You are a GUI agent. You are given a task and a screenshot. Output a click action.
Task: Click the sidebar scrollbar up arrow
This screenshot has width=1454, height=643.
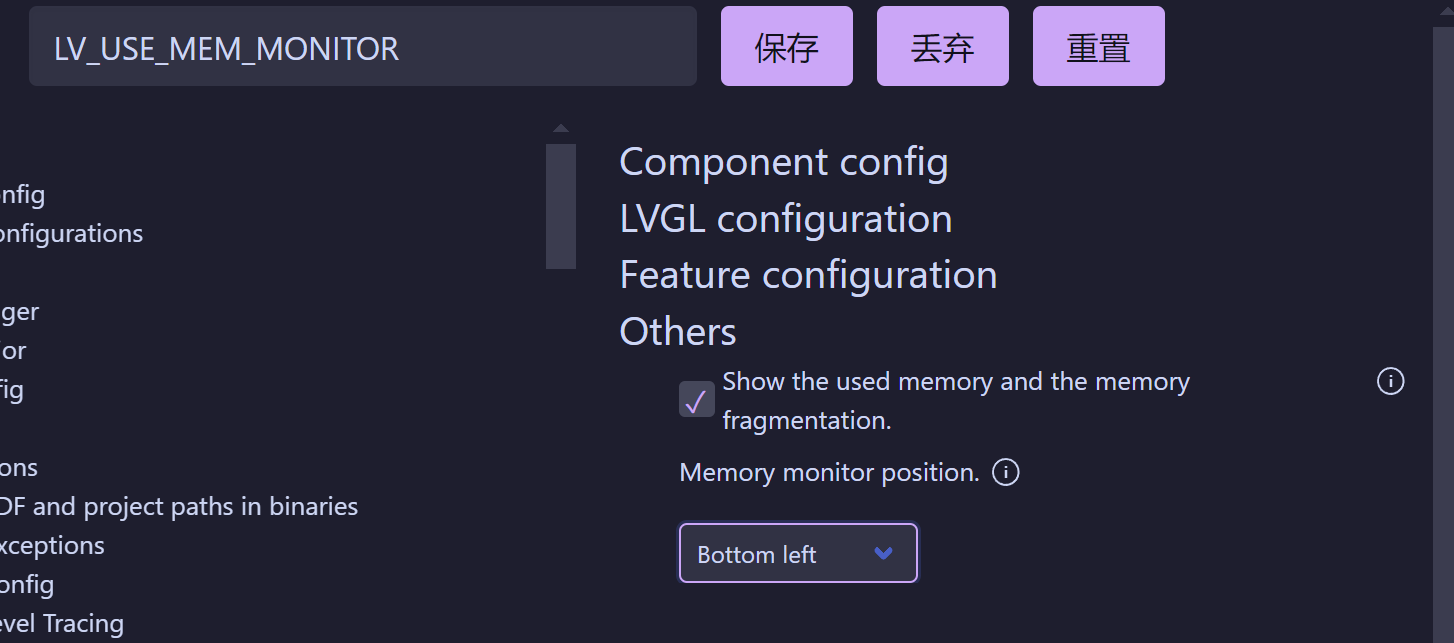(x=560, y=128)
